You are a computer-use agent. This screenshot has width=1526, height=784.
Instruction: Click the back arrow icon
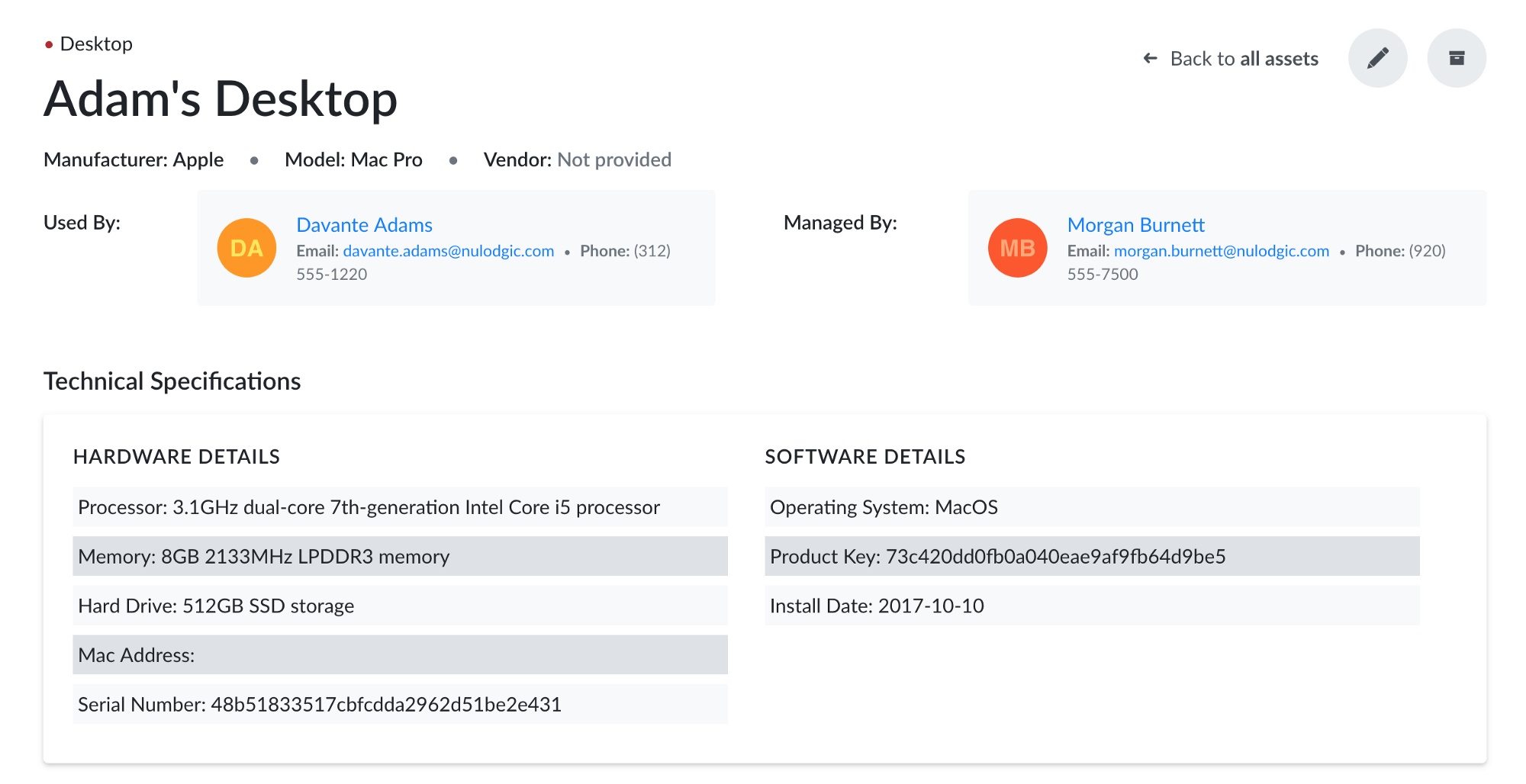pyautogui.click(x=1150, y=59)
